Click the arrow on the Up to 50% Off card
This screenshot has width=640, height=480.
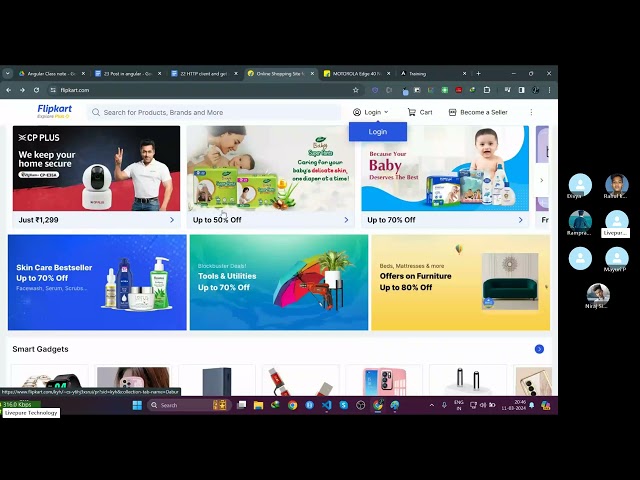(x=346, y=220)
